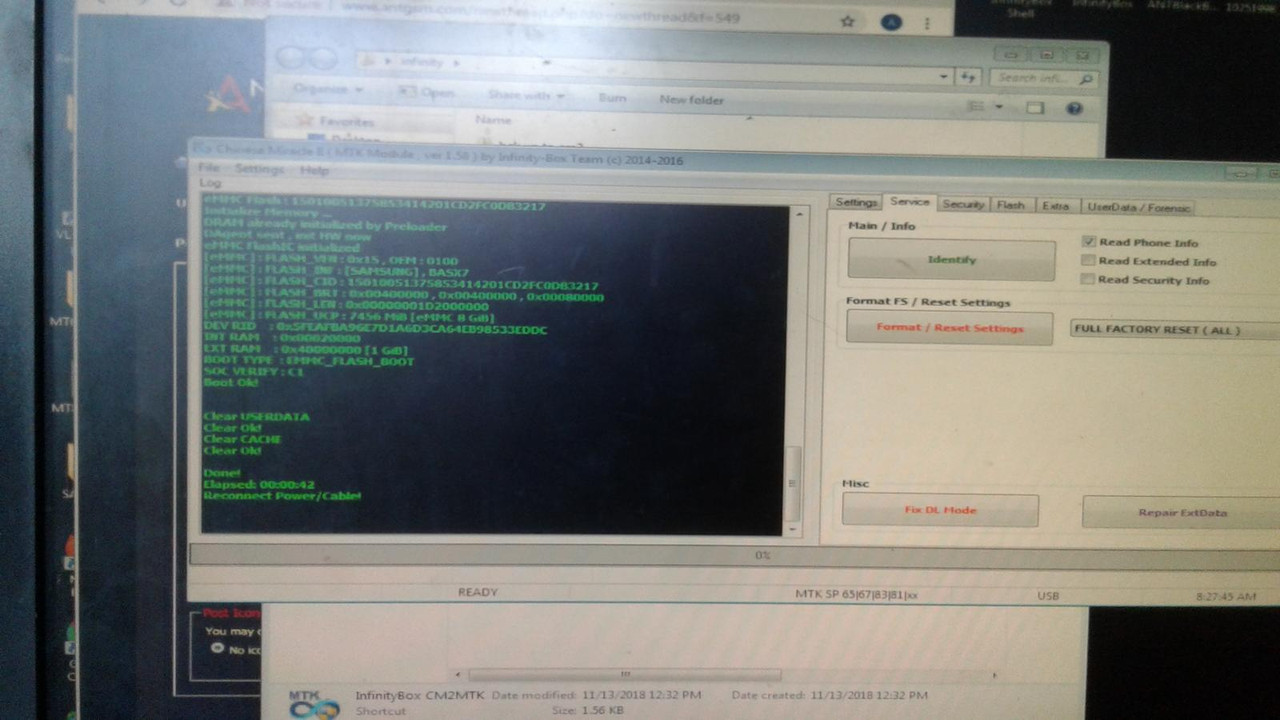Click the 'Boot Ok!' log line
The image size is (1280, 720).
click(230, 383)
